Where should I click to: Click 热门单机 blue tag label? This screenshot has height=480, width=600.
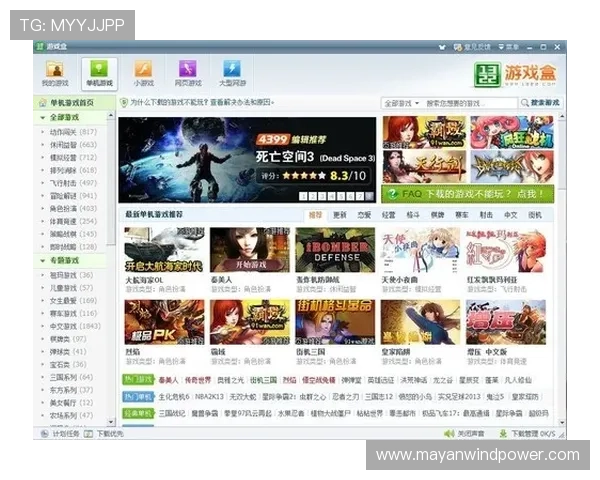tap(138, 397)
